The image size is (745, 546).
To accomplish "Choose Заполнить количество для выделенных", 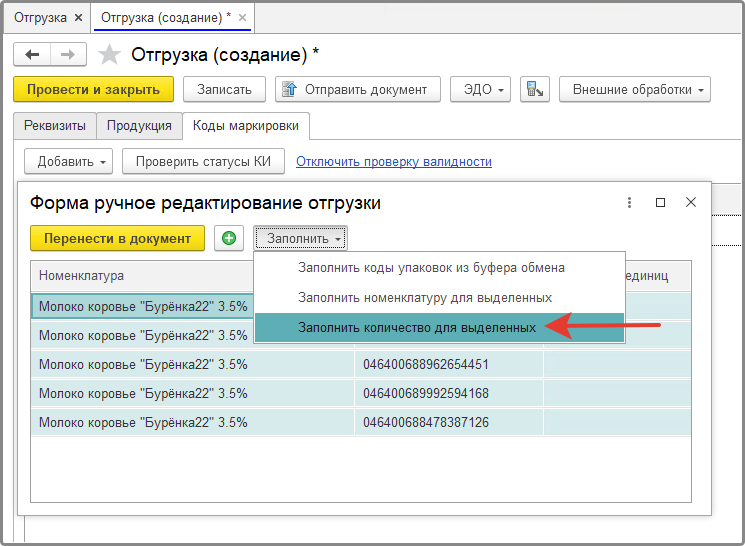I will [x=439, y=327].
